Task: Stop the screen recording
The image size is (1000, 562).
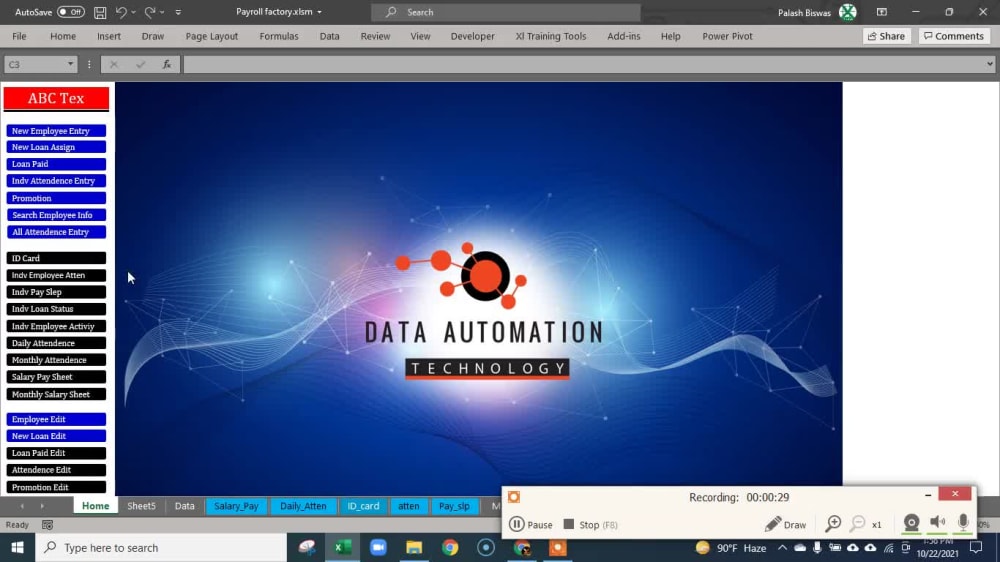Action: 591,524
